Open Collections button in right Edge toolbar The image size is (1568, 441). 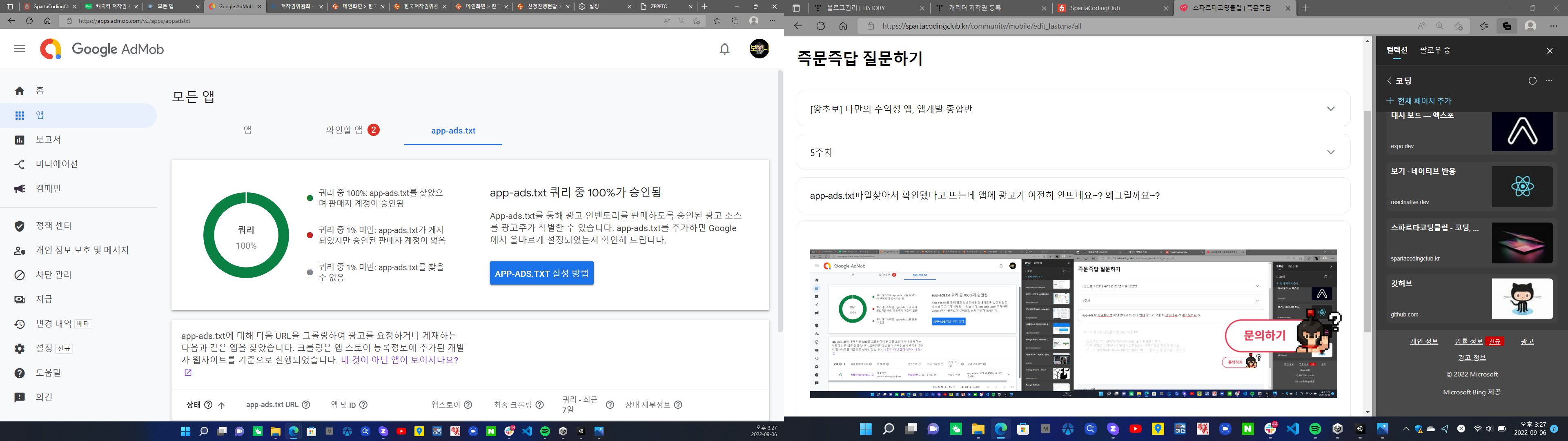pos(1506,26)
